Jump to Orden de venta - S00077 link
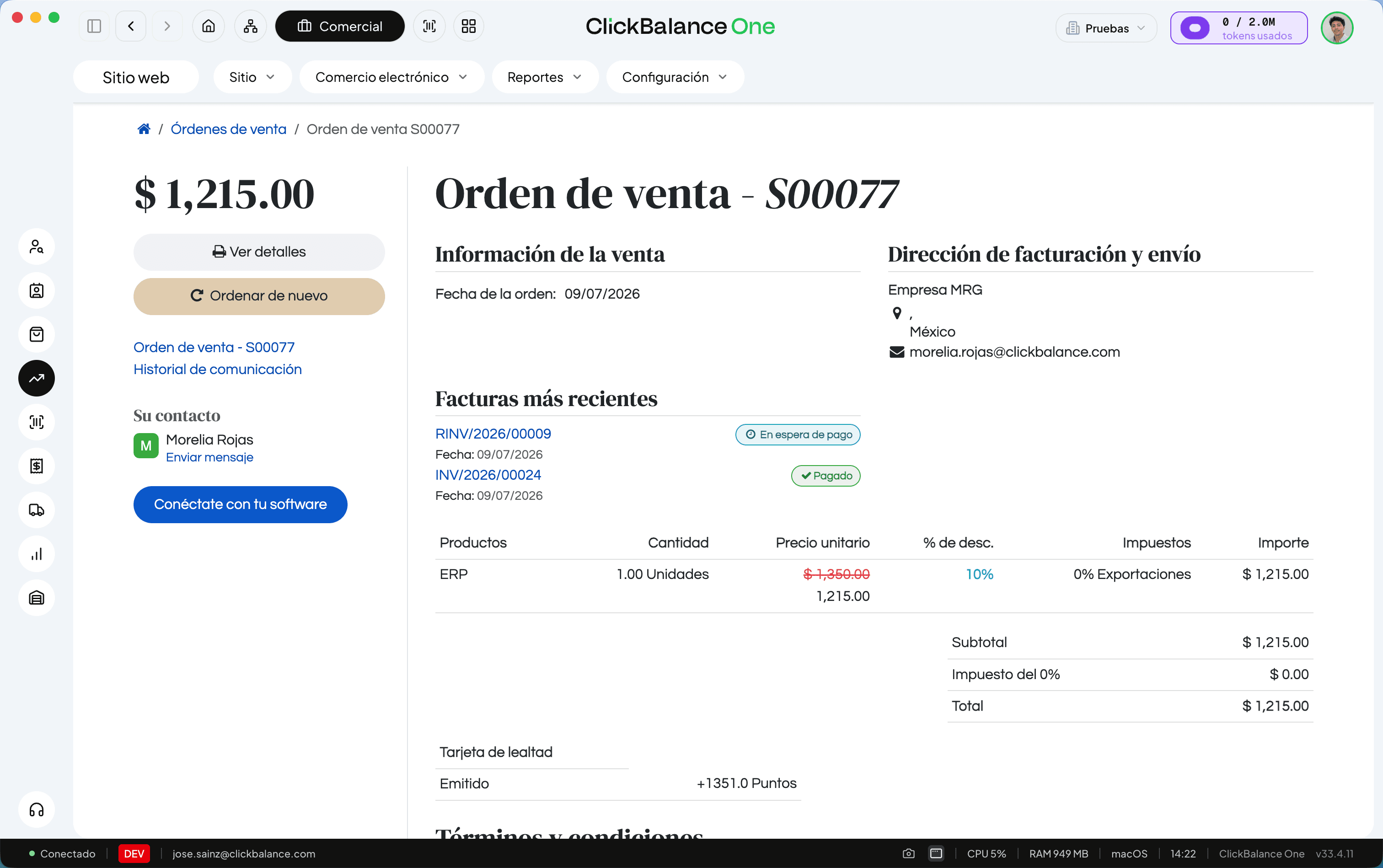This screenshot has height=868, width=1383. tap(214, 347)
